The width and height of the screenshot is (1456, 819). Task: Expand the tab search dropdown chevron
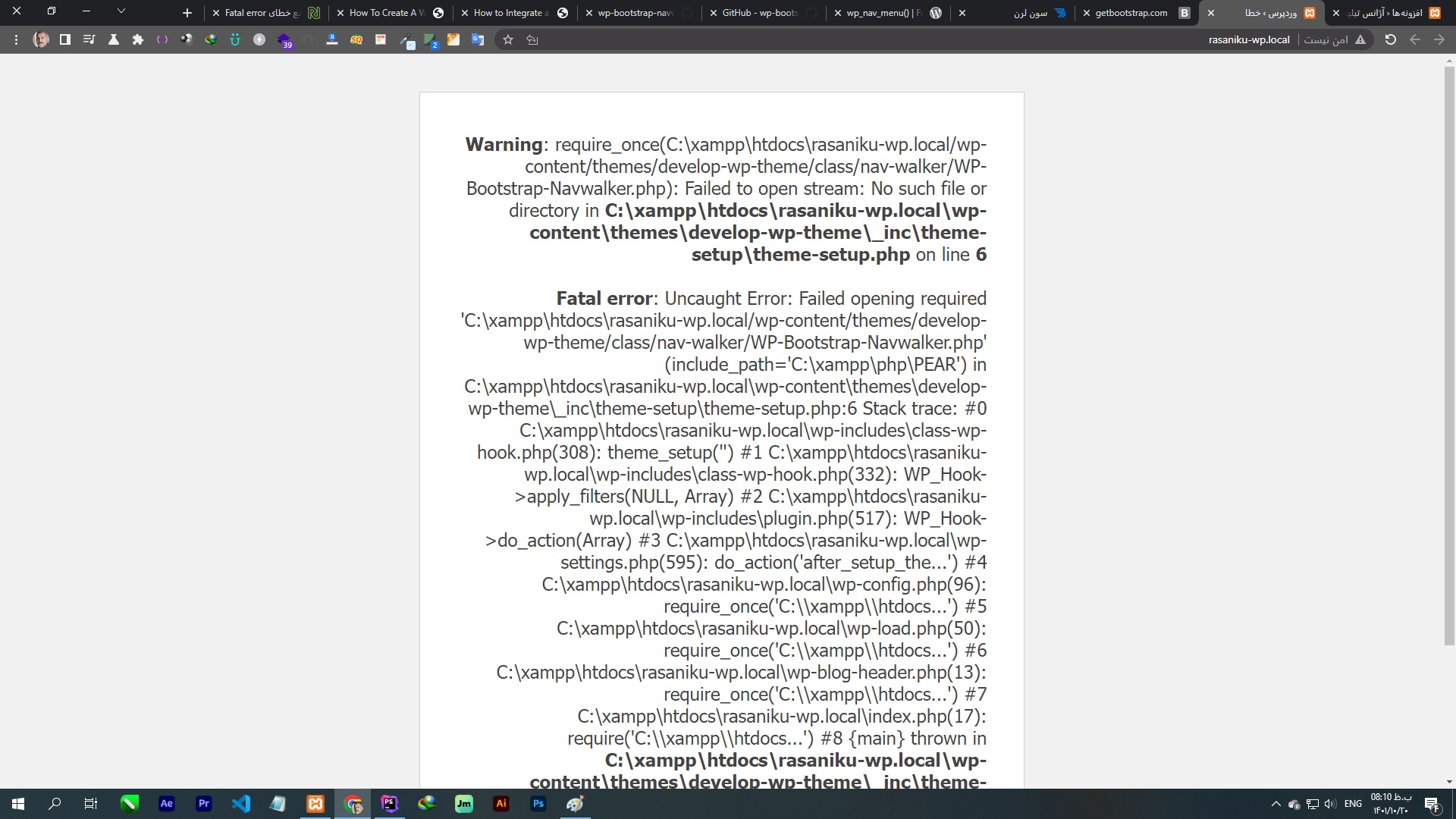coord(121,11)
